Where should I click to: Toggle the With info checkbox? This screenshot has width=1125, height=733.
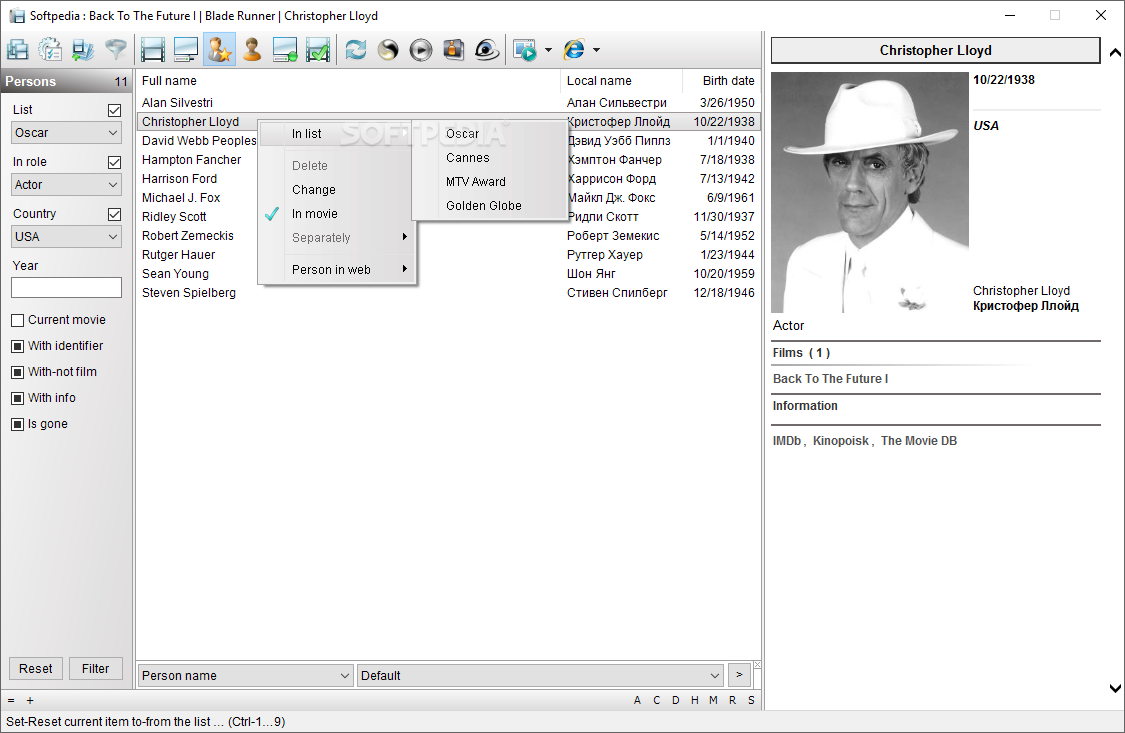tap(18, 398)
